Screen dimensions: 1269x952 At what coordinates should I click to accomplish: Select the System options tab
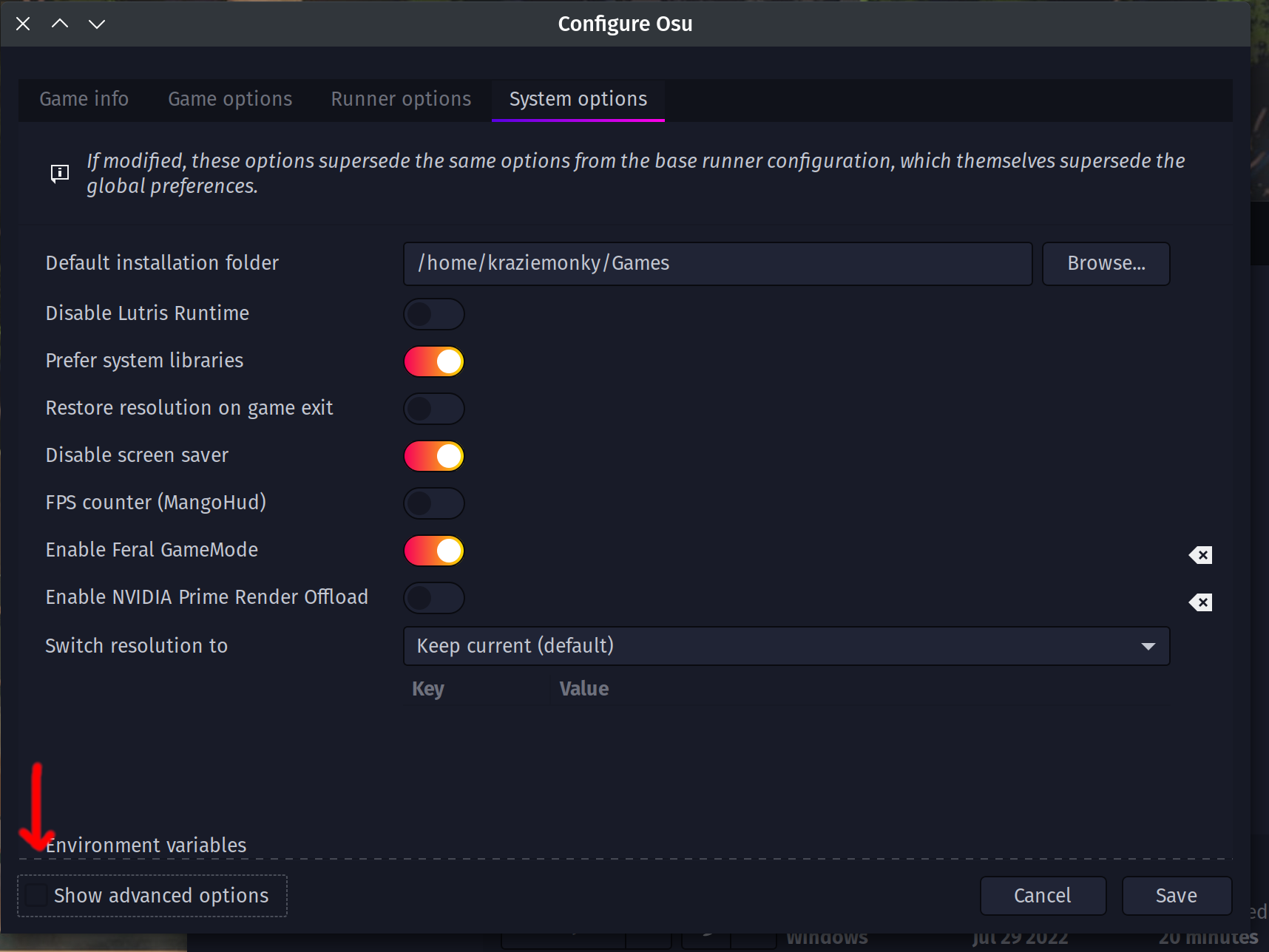(x=578, y=99)
